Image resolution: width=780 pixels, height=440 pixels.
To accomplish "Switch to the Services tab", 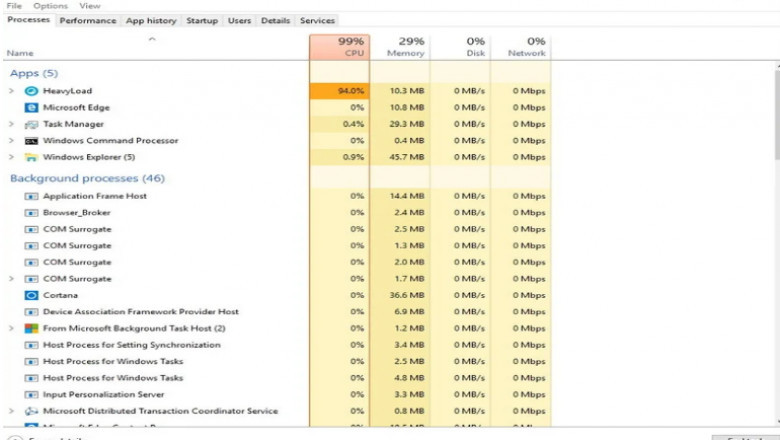I will [317, 20].
